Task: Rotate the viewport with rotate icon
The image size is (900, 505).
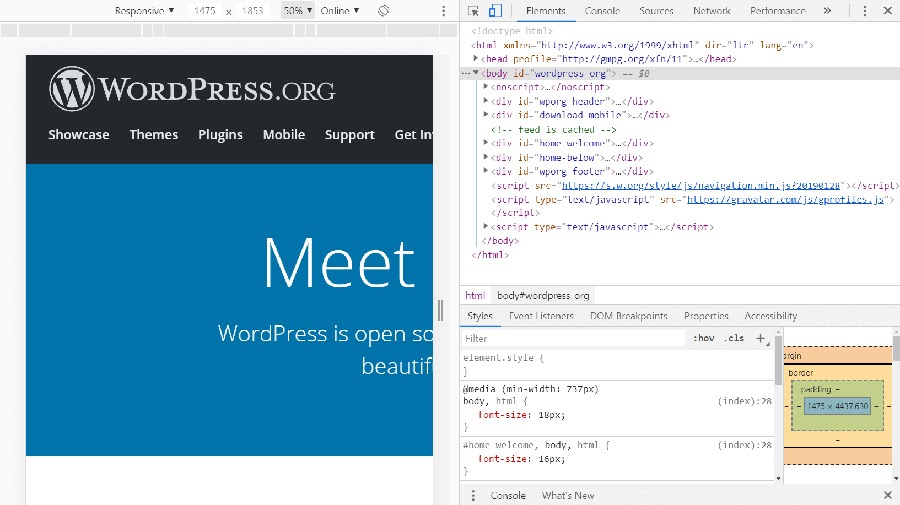Action: point(383,10)
